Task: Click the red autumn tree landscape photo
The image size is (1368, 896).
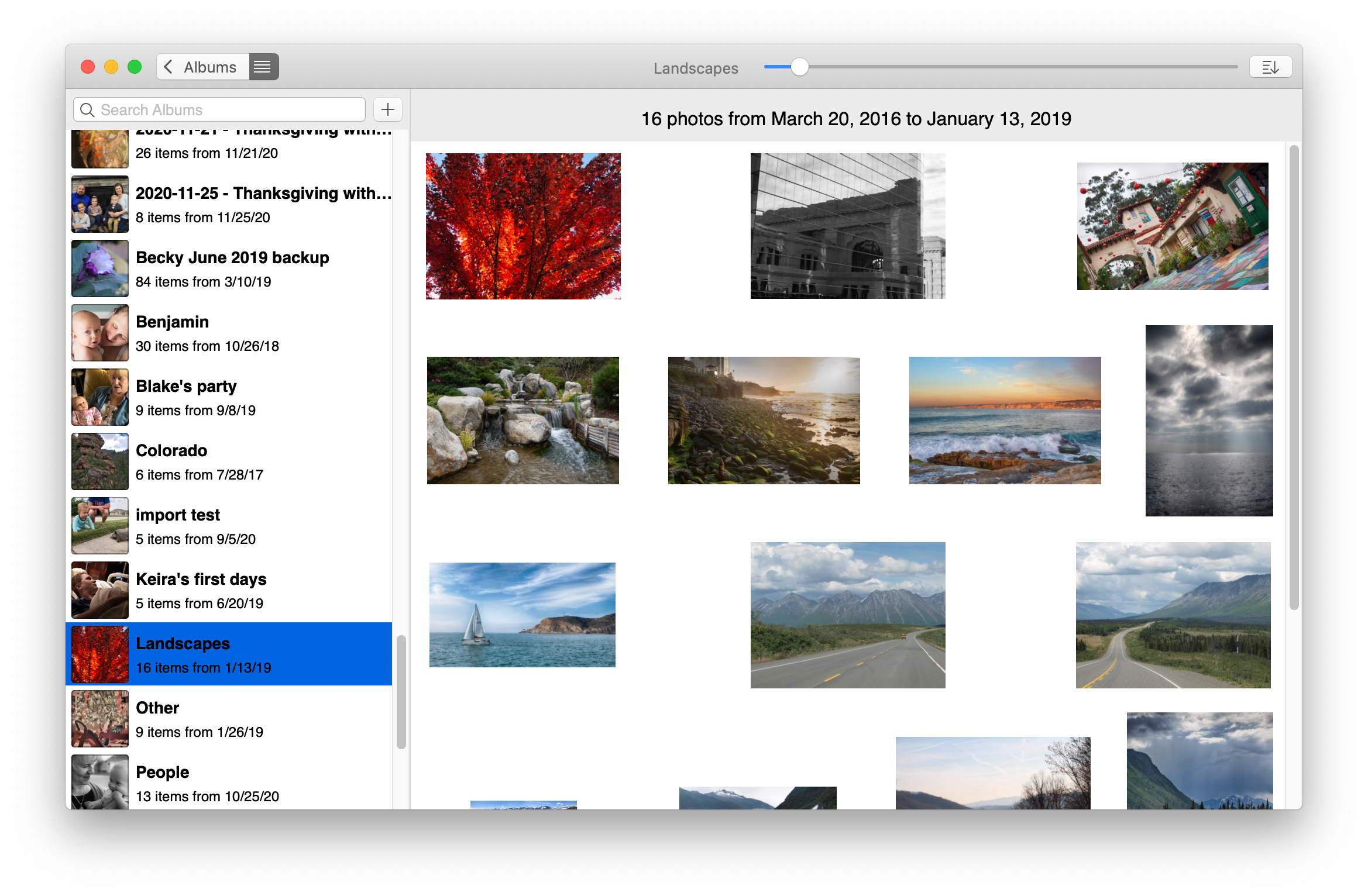Action: [523, 225]
